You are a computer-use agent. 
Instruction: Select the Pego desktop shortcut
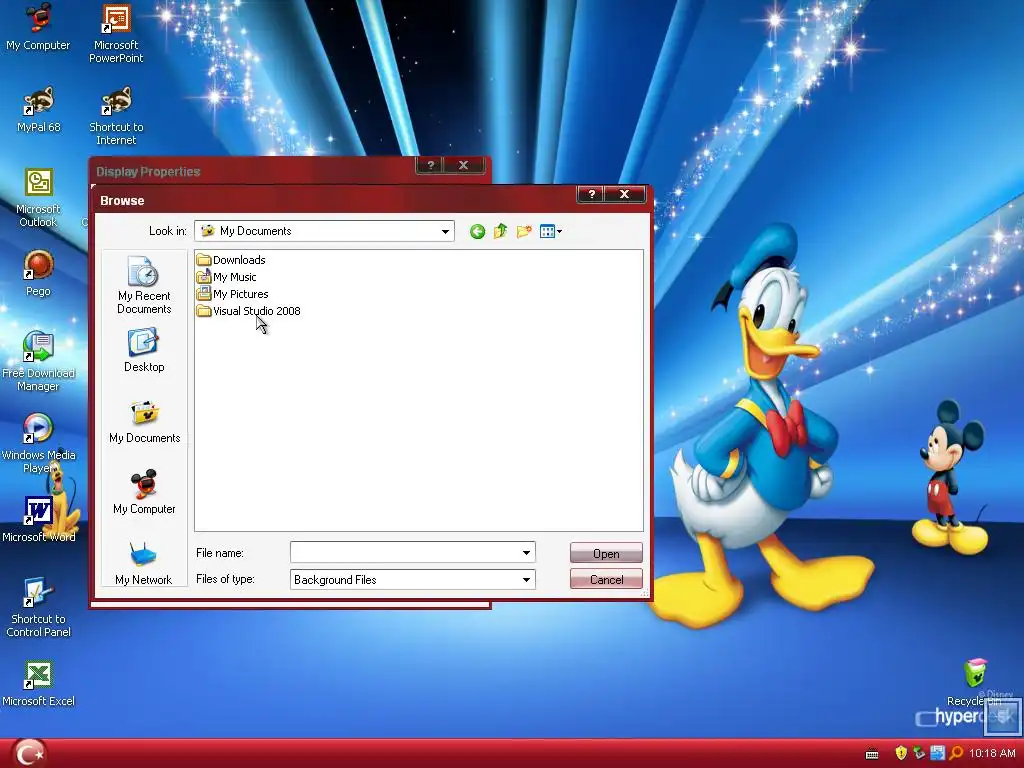pyautogui.click(x=38, y=273)
